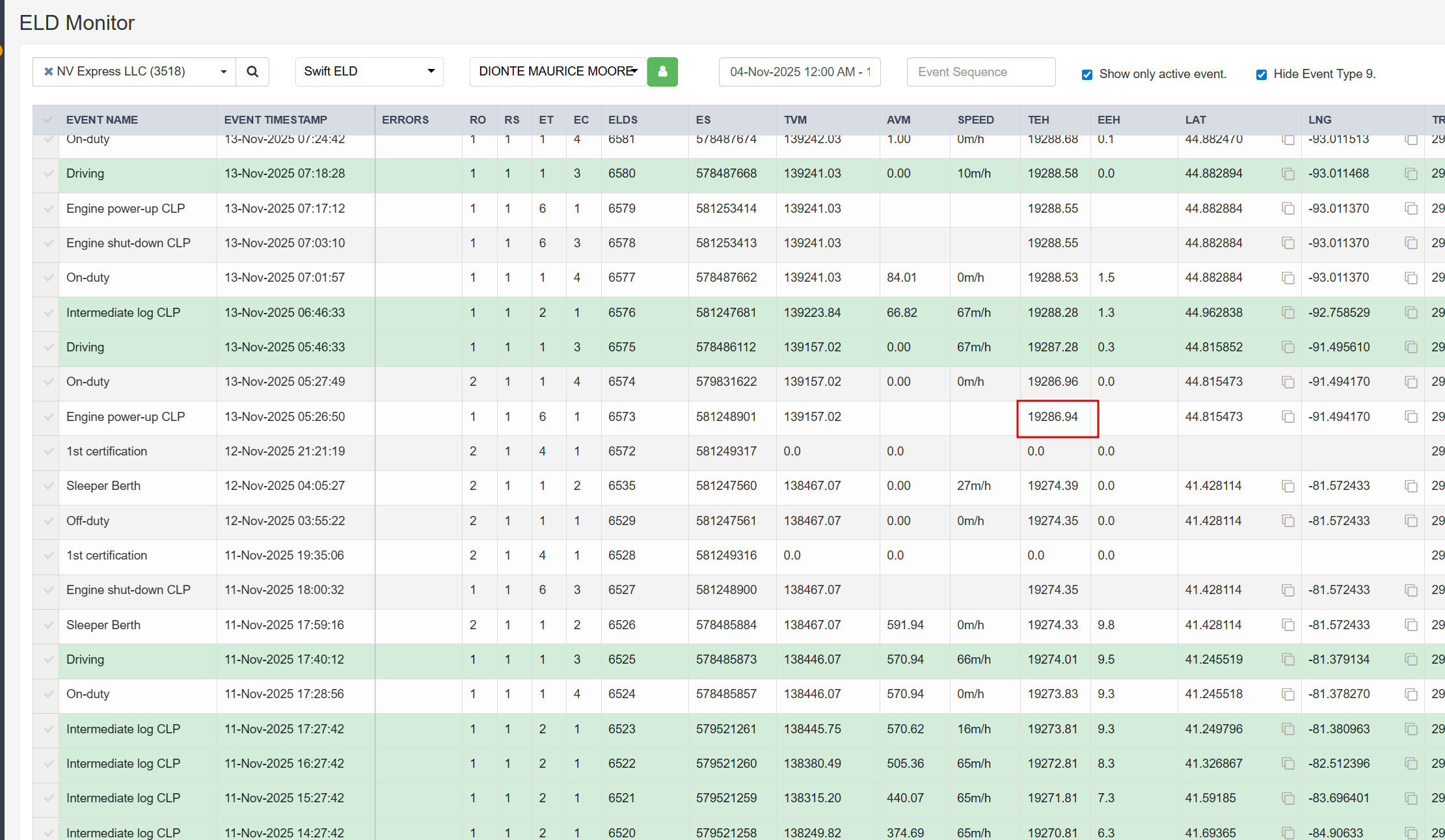Copy latitude 44.882894 in Driving row 6580
Image resolution: width=1445 pixels, height=840 pixels.
[1288, 174]
